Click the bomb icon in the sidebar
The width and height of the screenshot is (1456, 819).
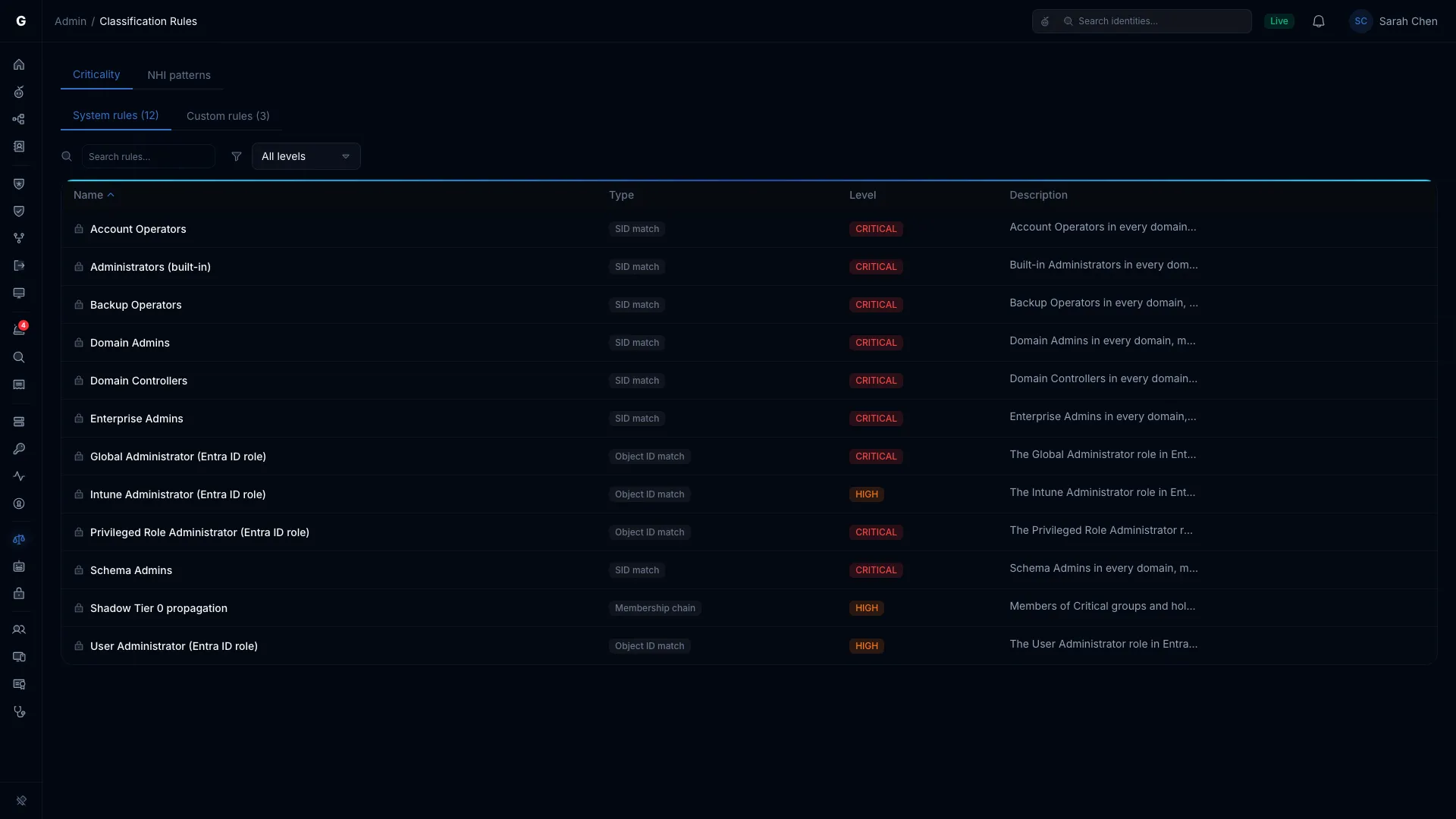coord(19,92)
